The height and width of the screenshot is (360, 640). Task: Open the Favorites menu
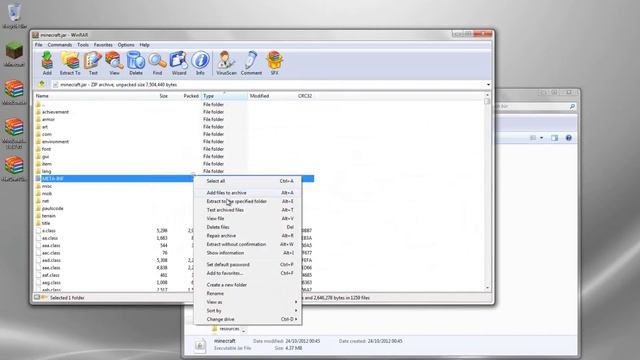[x=103, y=45]
